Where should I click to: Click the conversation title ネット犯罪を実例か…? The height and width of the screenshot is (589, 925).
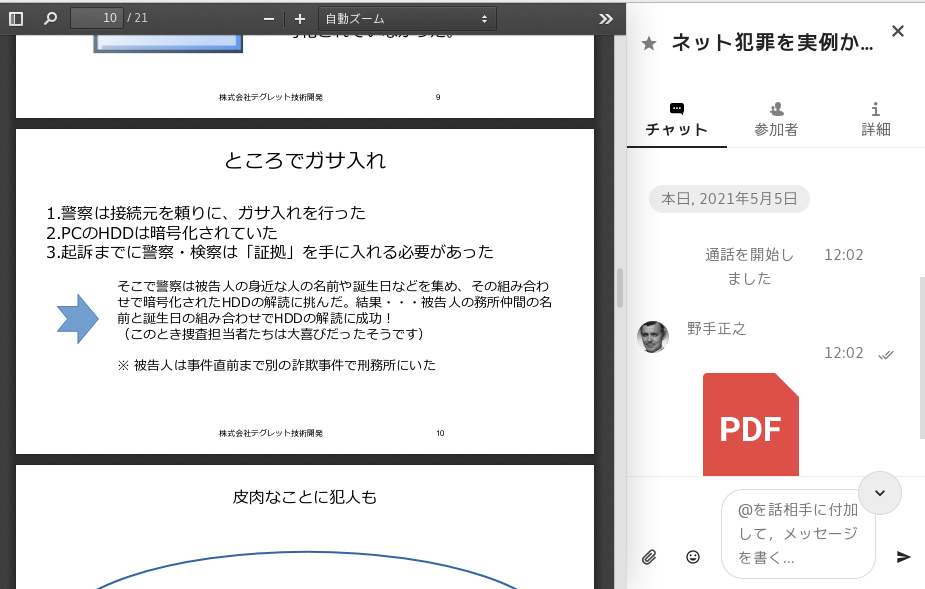point(772,42)
